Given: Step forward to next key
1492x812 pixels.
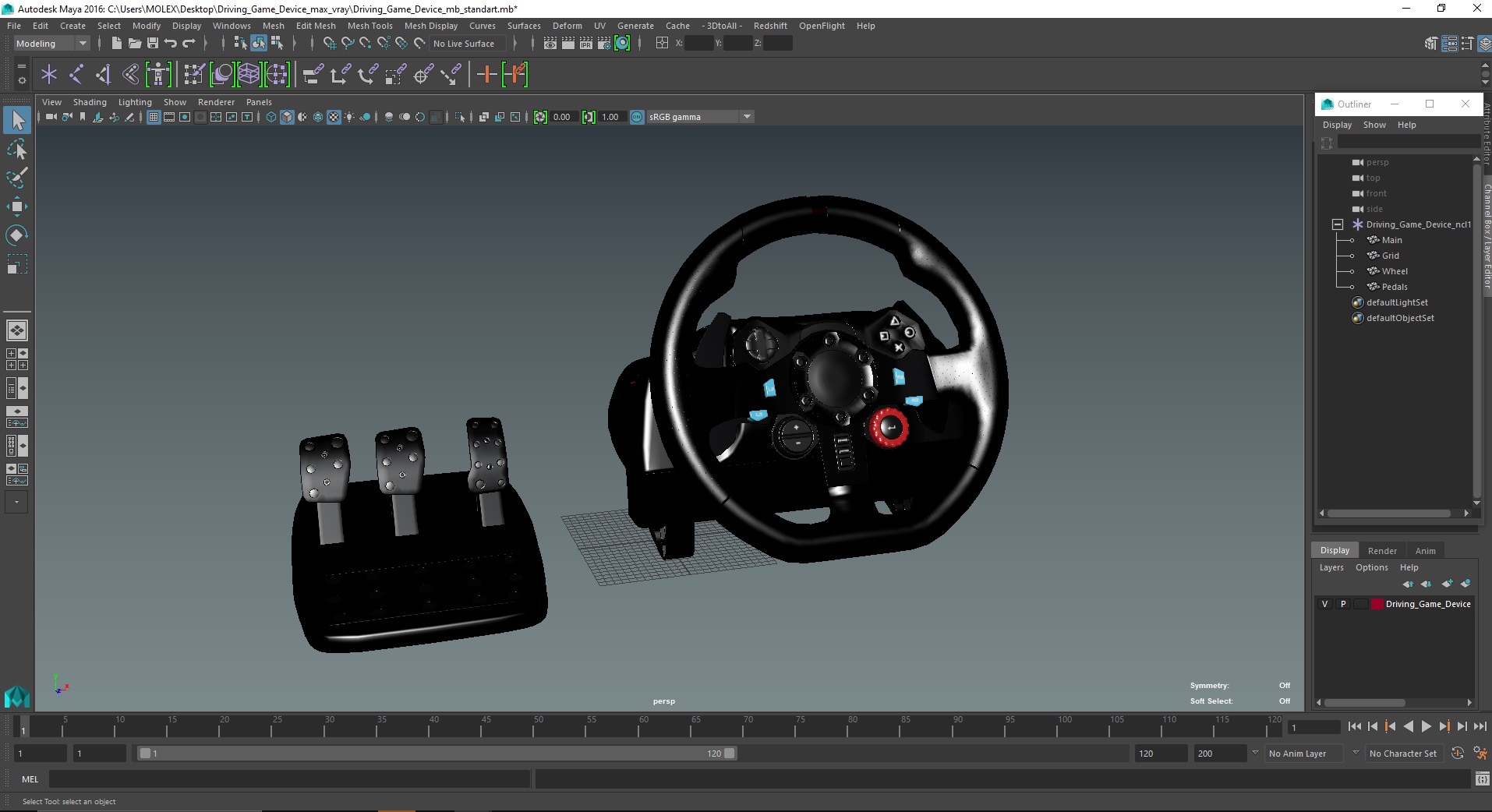Looking at the screenshot, I should point(1444,726).
